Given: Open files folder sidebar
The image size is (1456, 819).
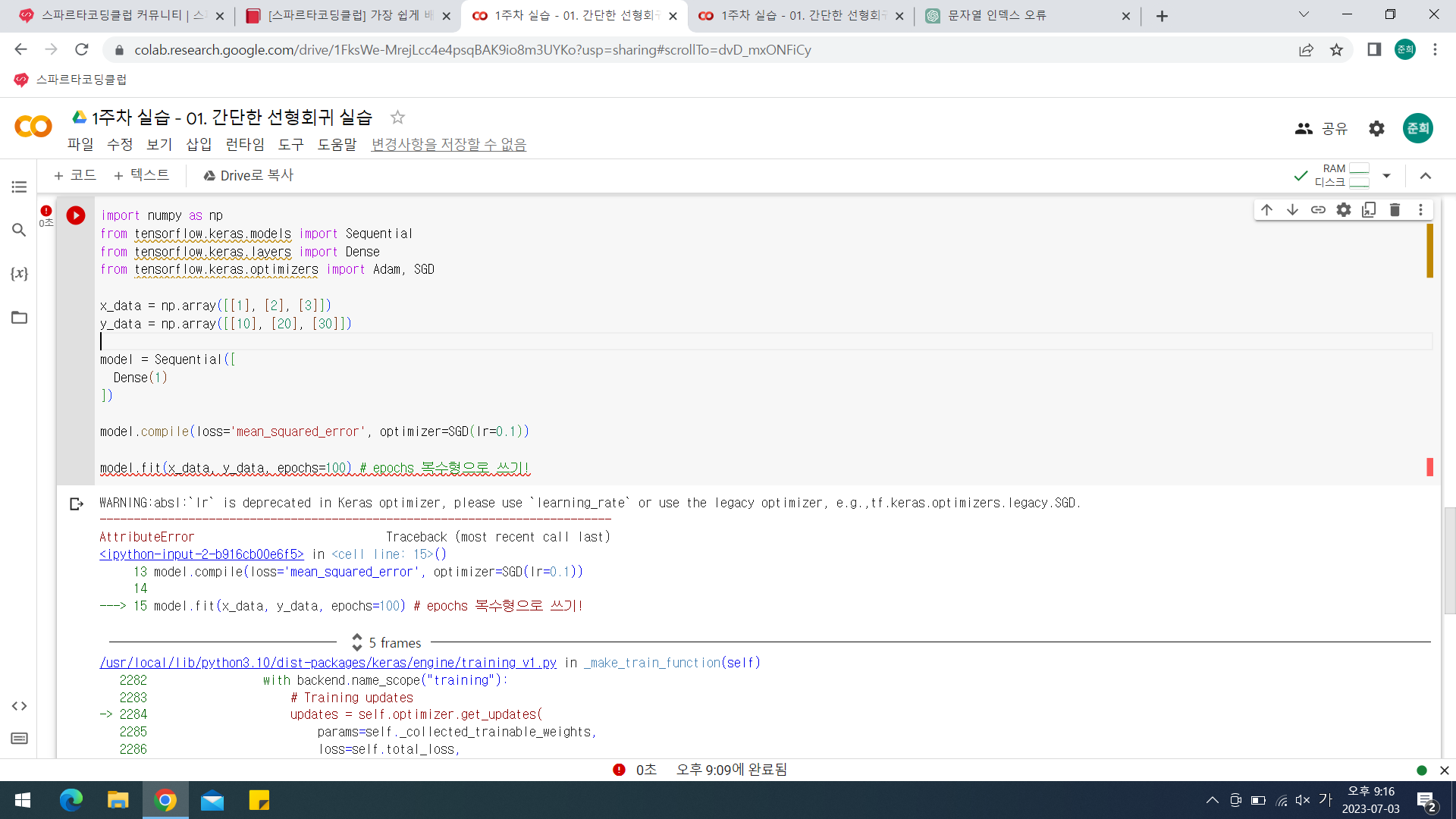Looking at the screenshot, I should pyautogui.click(x=19, y=317).
